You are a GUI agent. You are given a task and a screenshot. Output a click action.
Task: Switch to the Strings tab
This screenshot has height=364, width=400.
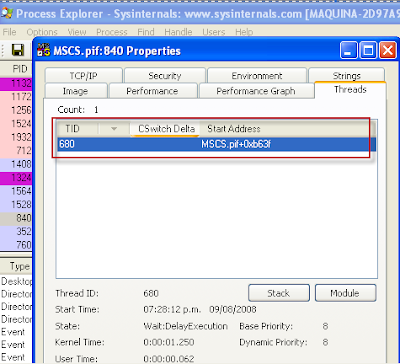coord(347,76)
